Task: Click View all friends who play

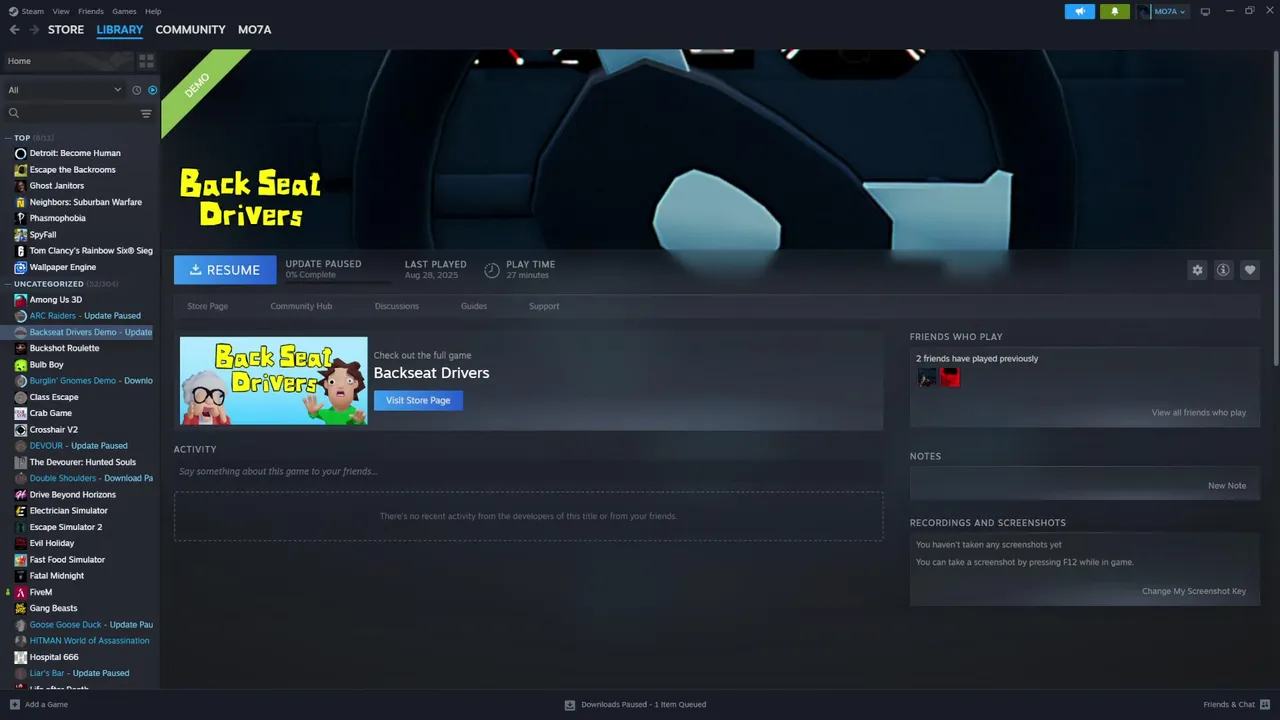Action: click(1198, 413)
